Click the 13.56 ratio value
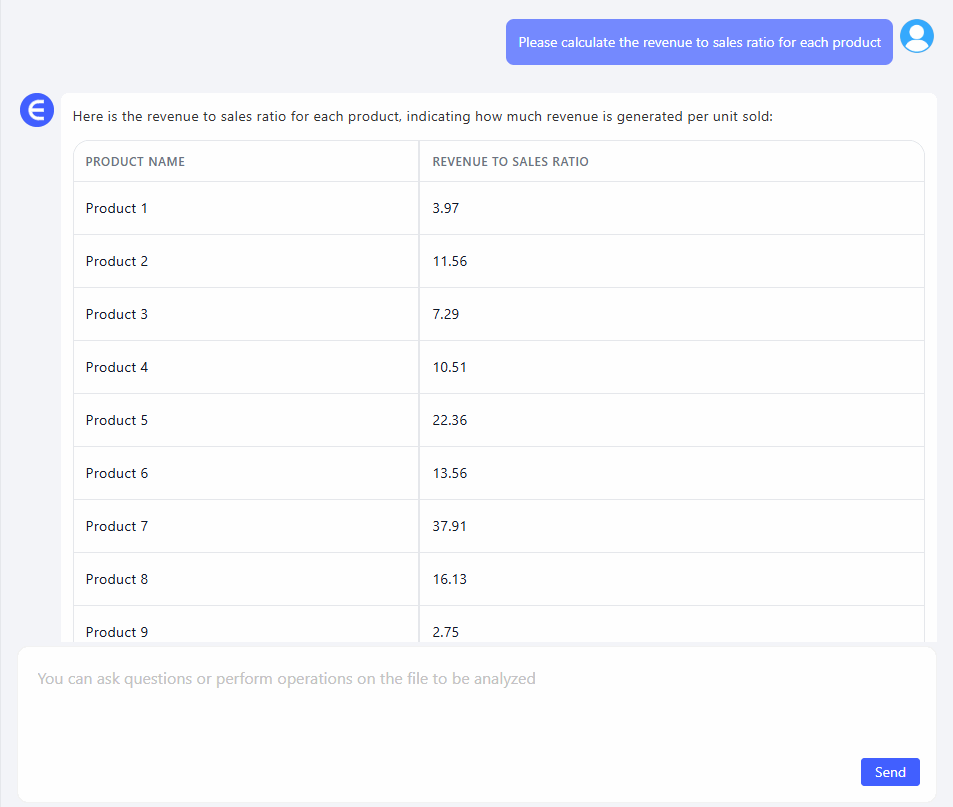The width and height of the screenshot is (953, 807). click(x=449, y=473)
